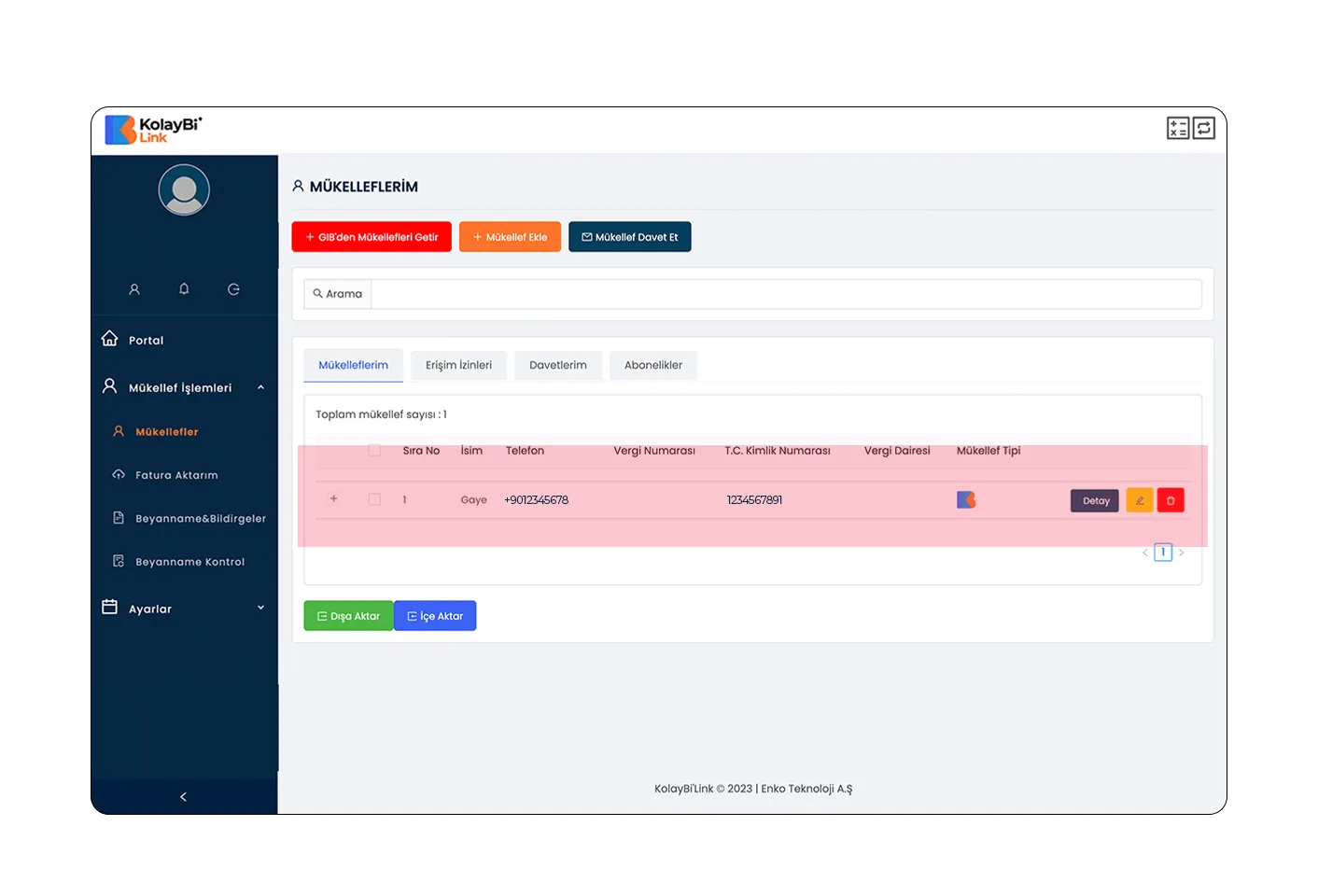The width and height of the screenshot is (1318, 896).
Task: Click the Ayarlar calendar icon
Action: click(x=109, y=607)
